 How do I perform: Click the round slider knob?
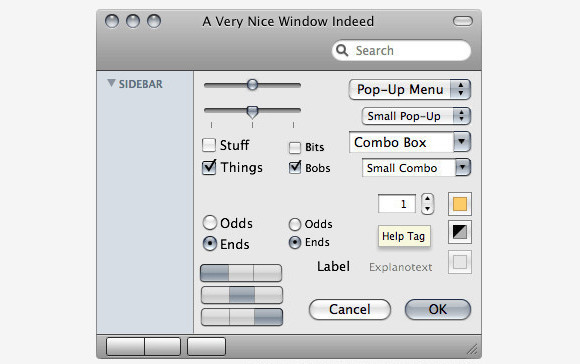[x=252, y=85]
